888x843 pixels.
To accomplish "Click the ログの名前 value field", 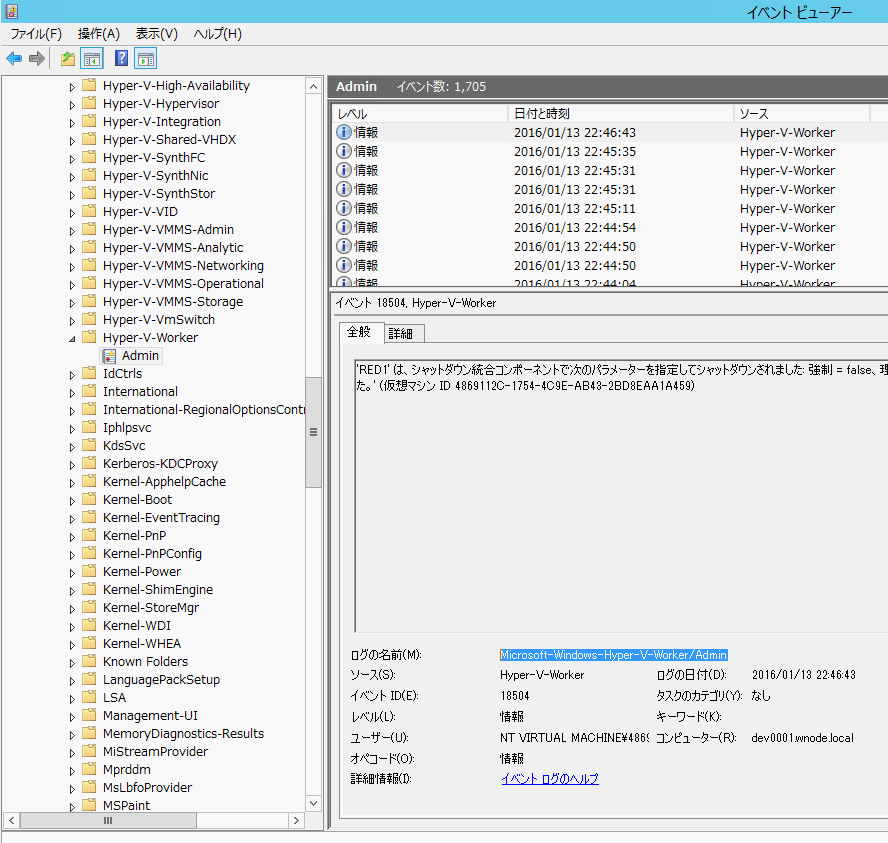I will point(613,655).
